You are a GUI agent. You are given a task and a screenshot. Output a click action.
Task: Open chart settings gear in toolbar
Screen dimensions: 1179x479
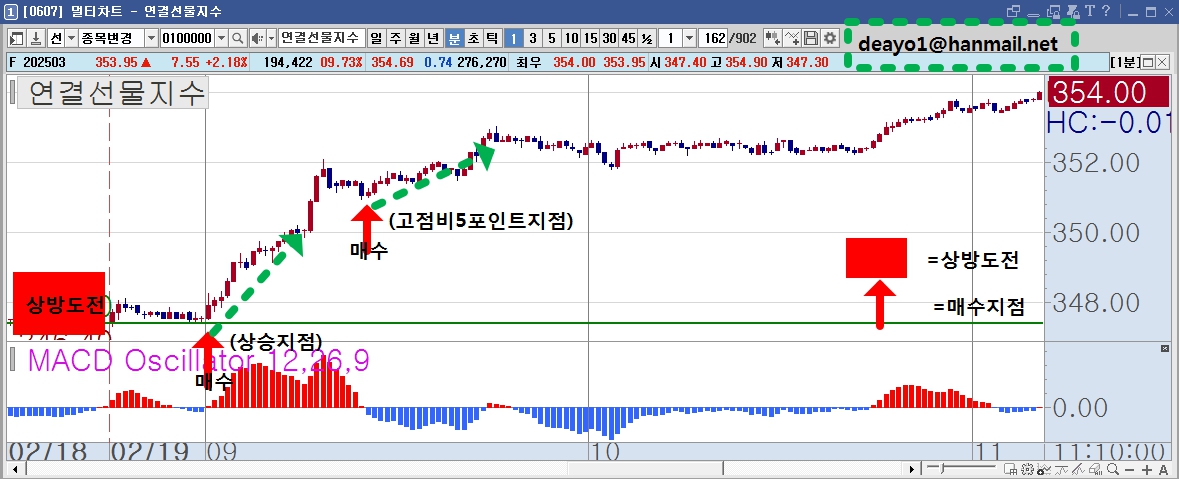(x=829, y=38)
